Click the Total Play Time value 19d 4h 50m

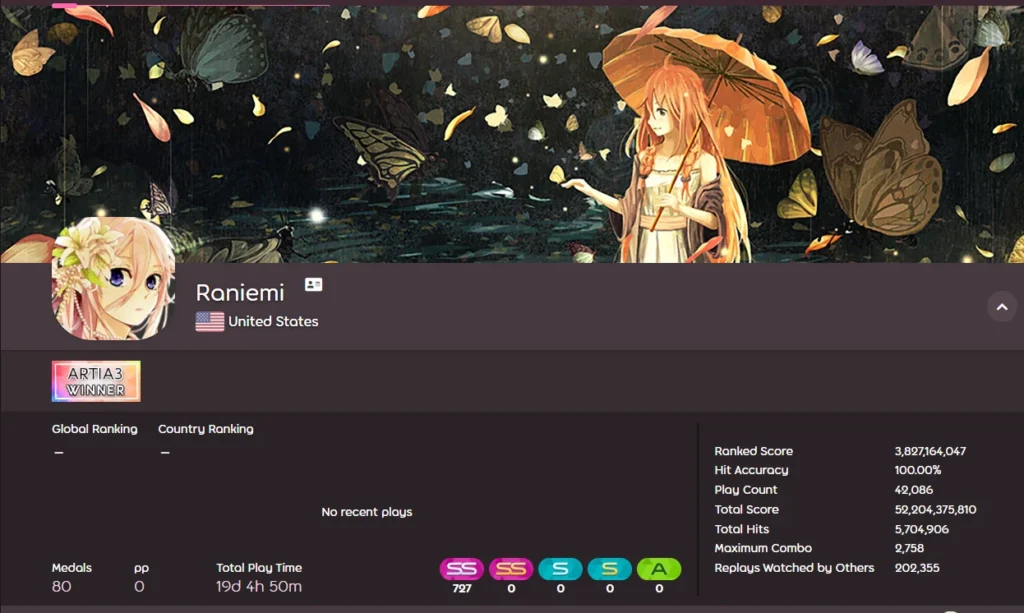pyautogui.click(x=259, y=586)
